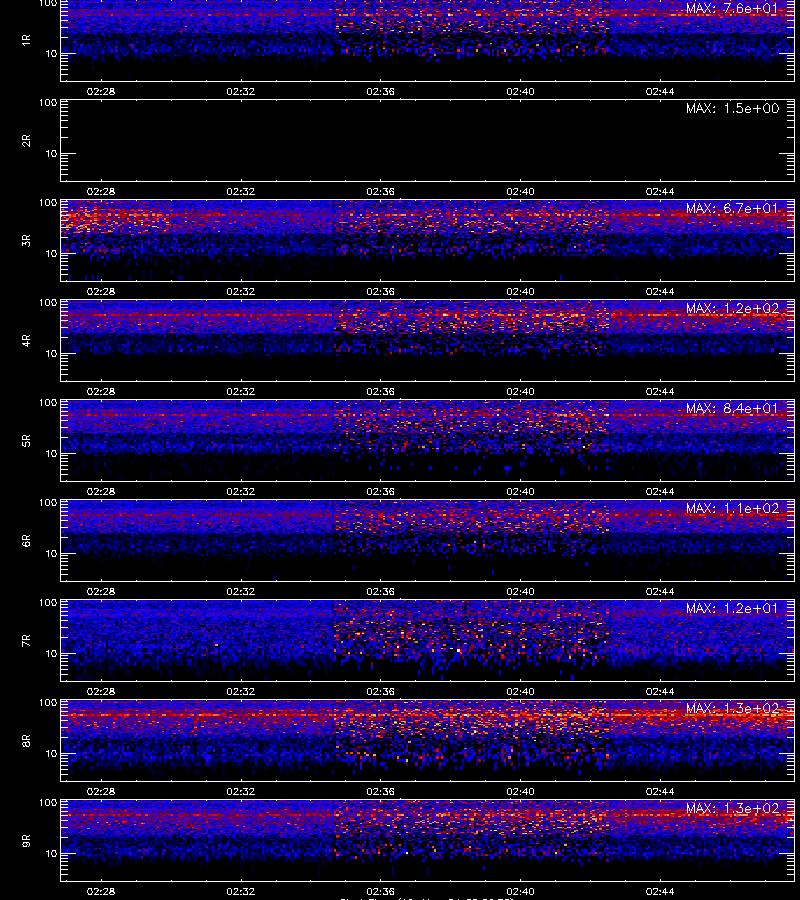Click 02:28 time label under 1R panel
This screenshot has width=800, height=900.
pos(100,91)
